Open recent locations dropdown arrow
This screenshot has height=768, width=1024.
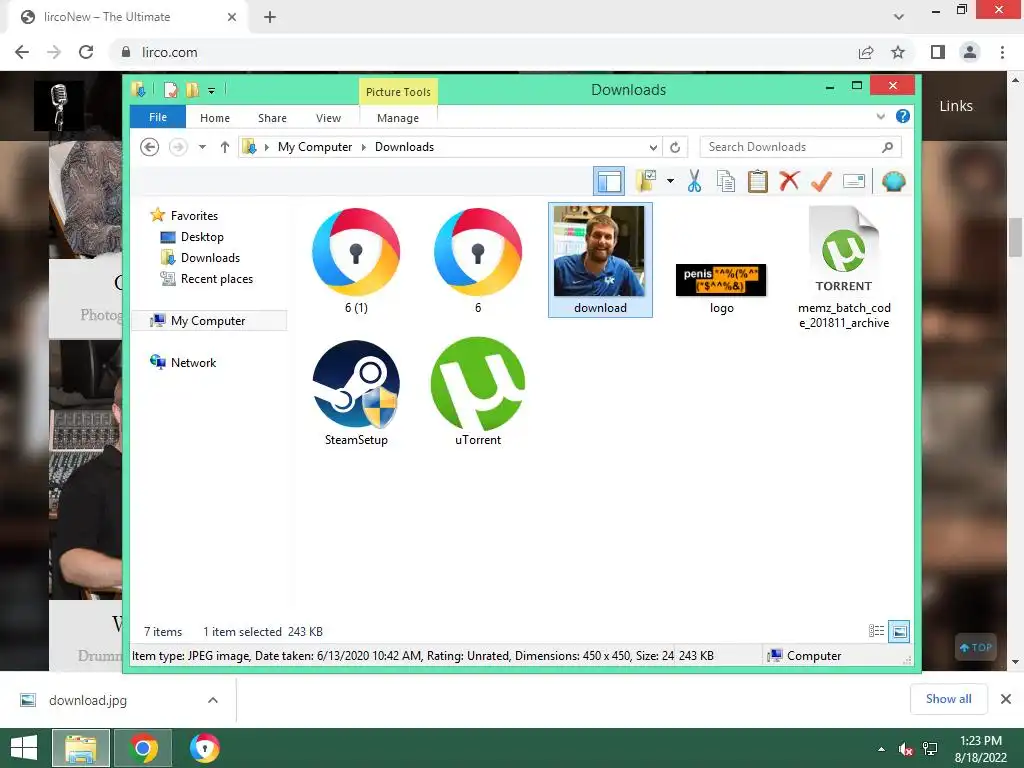pyautogui.click(x=202, y=147)
